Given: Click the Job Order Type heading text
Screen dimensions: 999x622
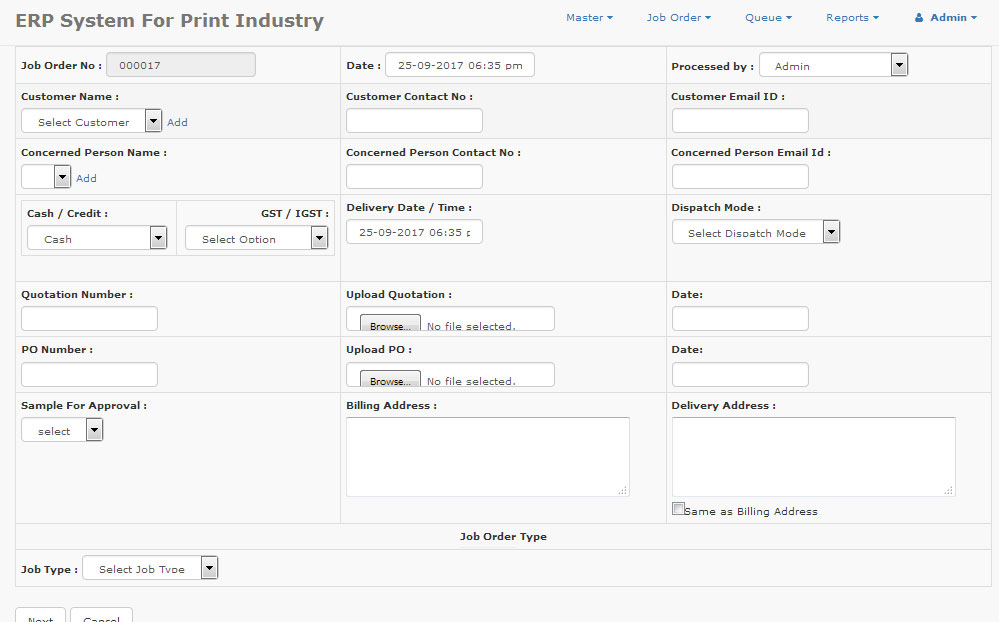Looking at the screenshot, I should point(503,537).
